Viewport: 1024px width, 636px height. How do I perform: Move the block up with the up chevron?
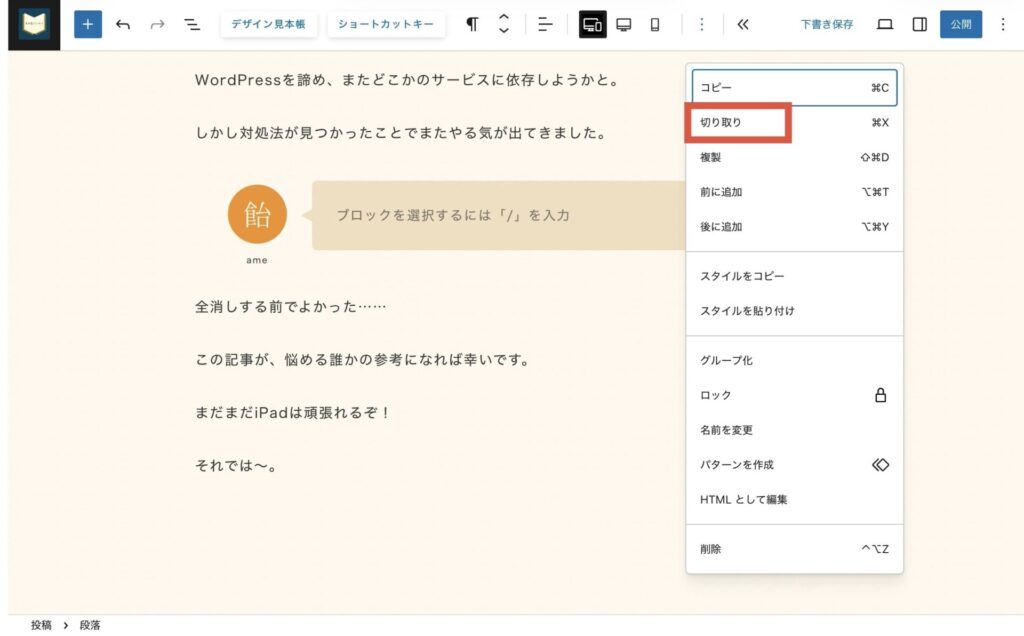(504, 17)
